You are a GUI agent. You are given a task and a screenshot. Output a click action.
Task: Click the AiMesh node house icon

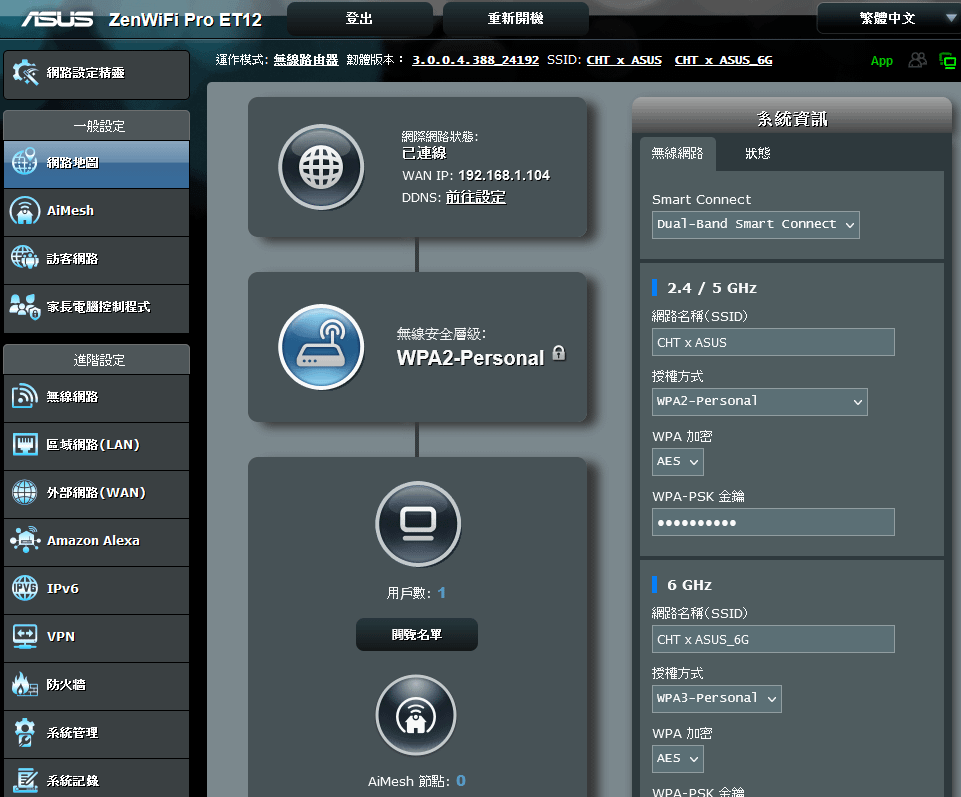[x=416, y=715]
